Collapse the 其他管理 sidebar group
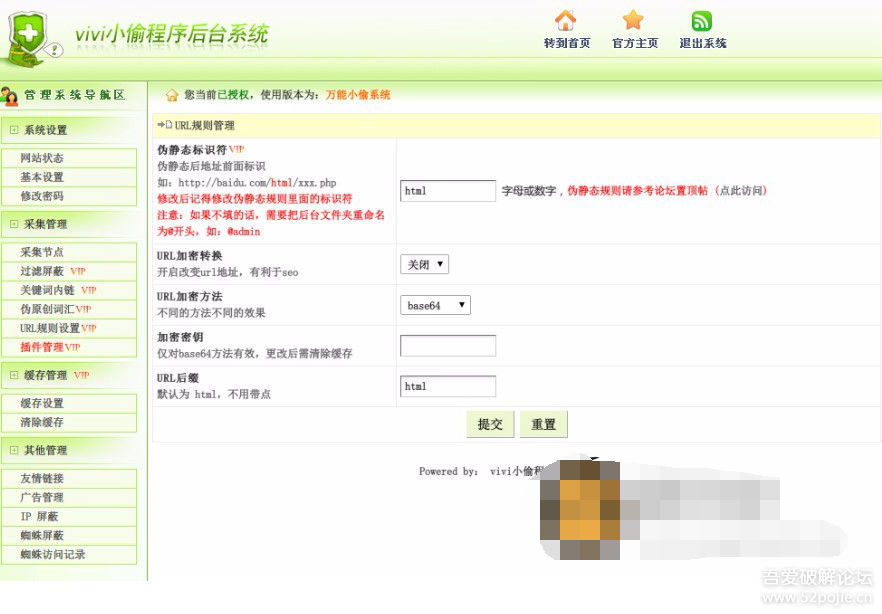 [14, 450]
